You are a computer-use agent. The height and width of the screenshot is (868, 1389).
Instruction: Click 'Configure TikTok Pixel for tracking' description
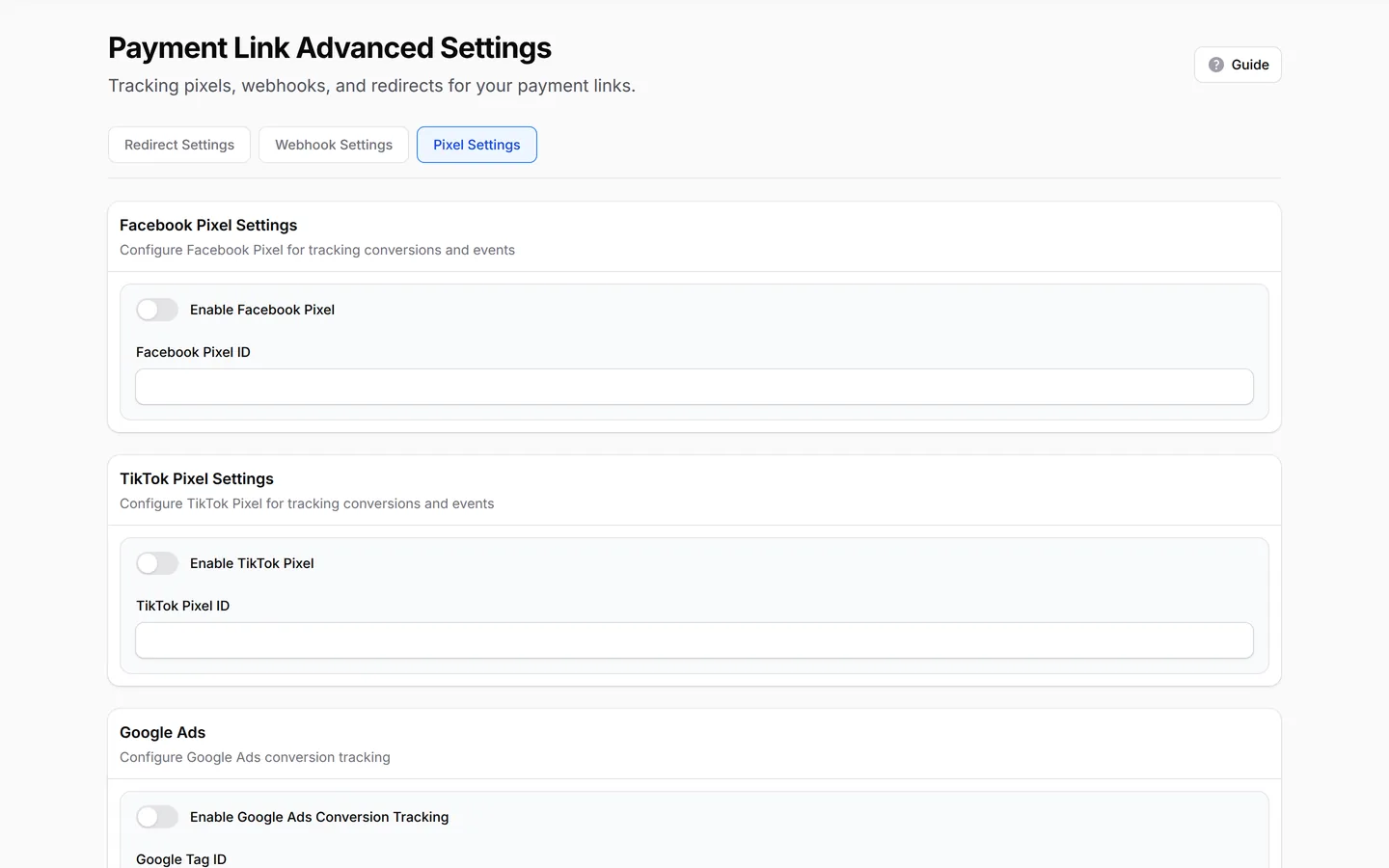tap(307, 503)
